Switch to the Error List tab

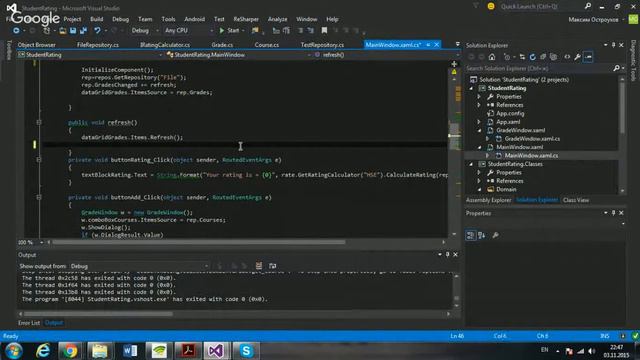tap(29, 323)
